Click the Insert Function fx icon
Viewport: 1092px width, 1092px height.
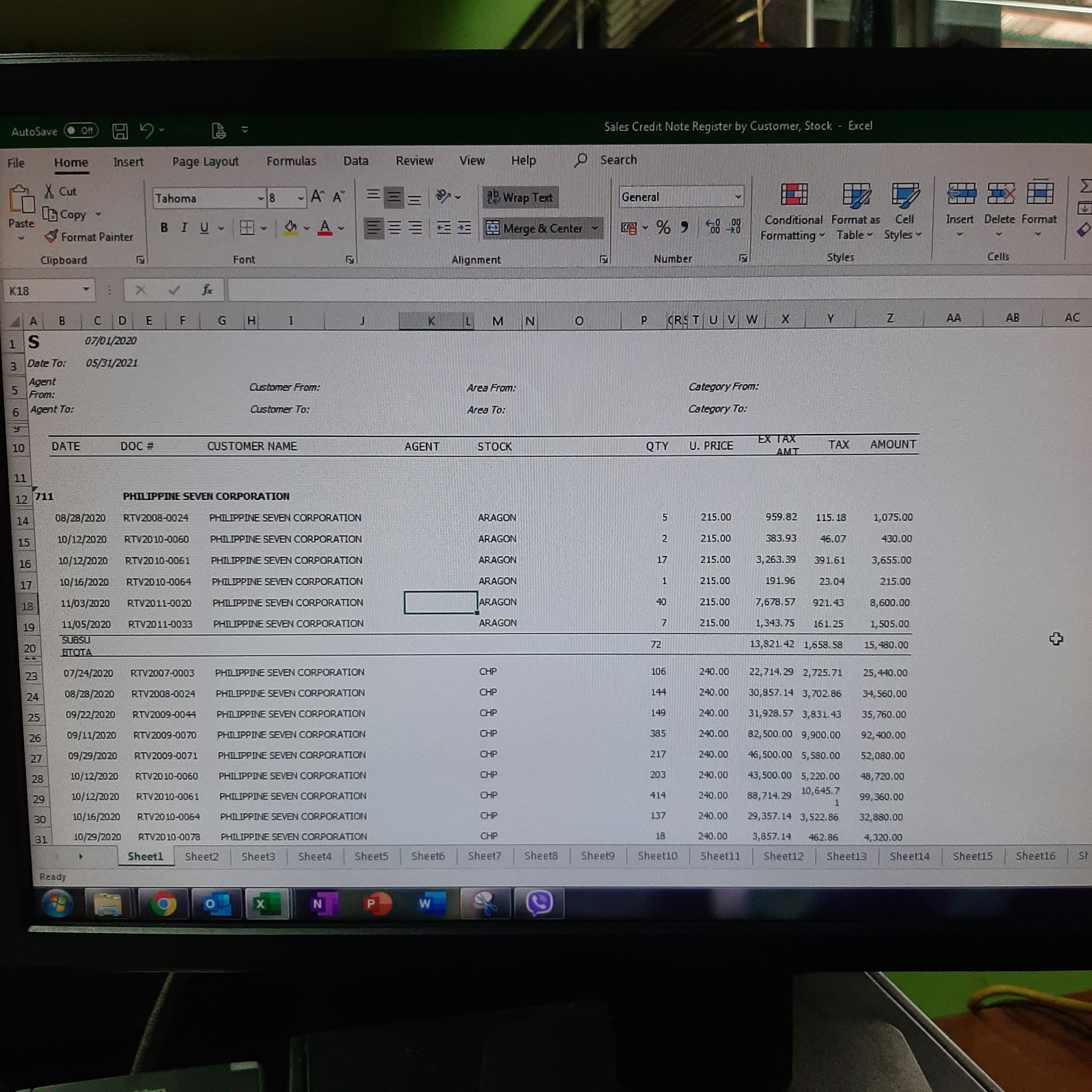pyautogui.click(x=207, y=290)
